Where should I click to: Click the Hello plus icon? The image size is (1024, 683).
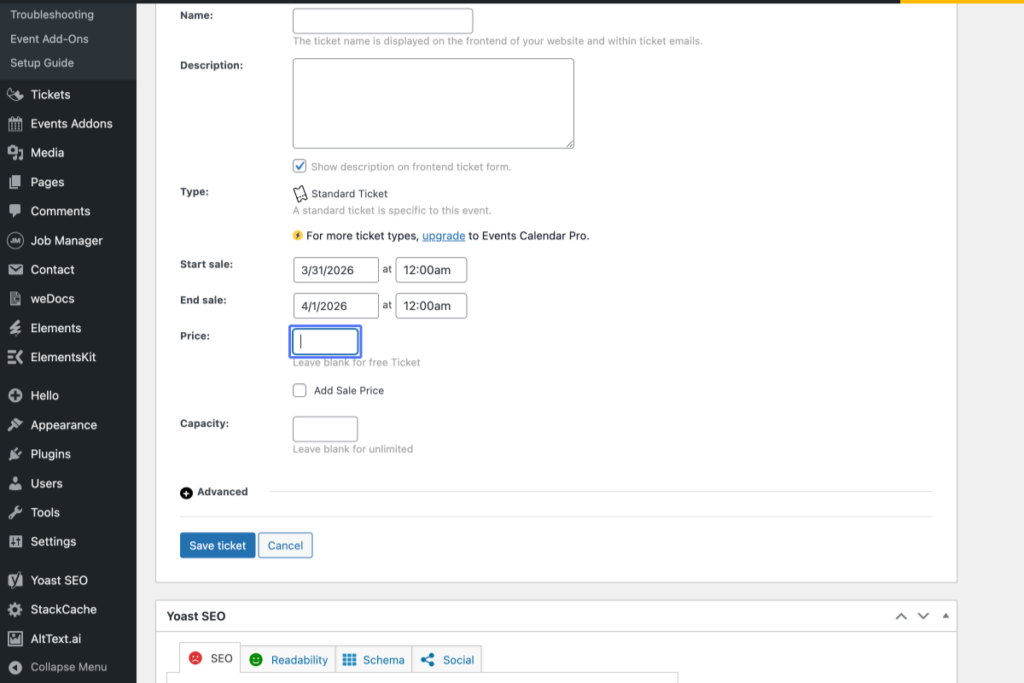pos(15,396)
